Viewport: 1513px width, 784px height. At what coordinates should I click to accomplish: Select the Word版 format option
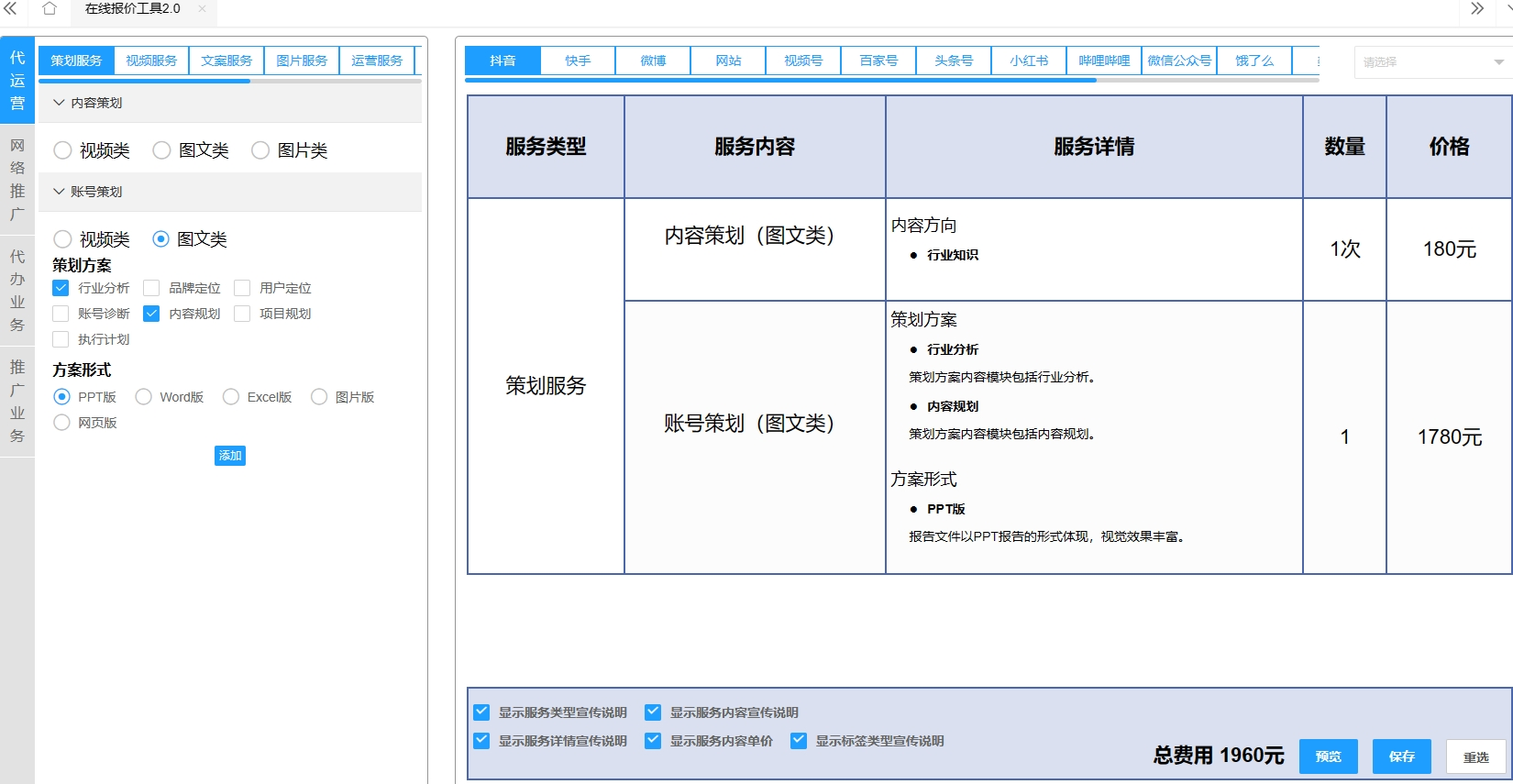click(144, 397)
